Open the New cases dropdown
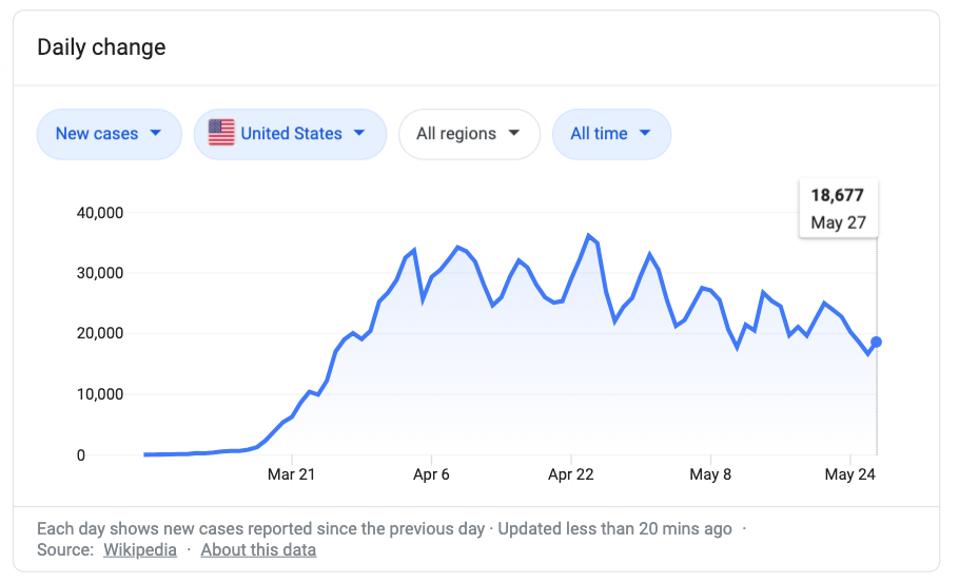959x583 pixels. pyautogui.click(x=109, y=134)
